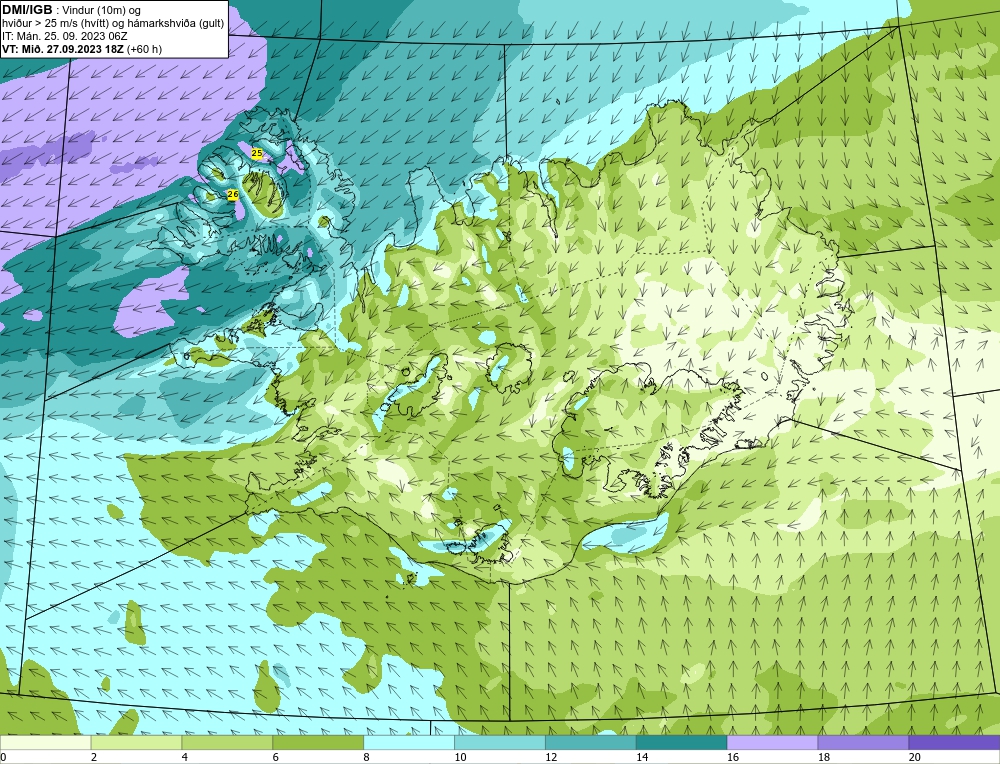Select the lavender 16–18 m/s swatch

[x=772, y=742]
